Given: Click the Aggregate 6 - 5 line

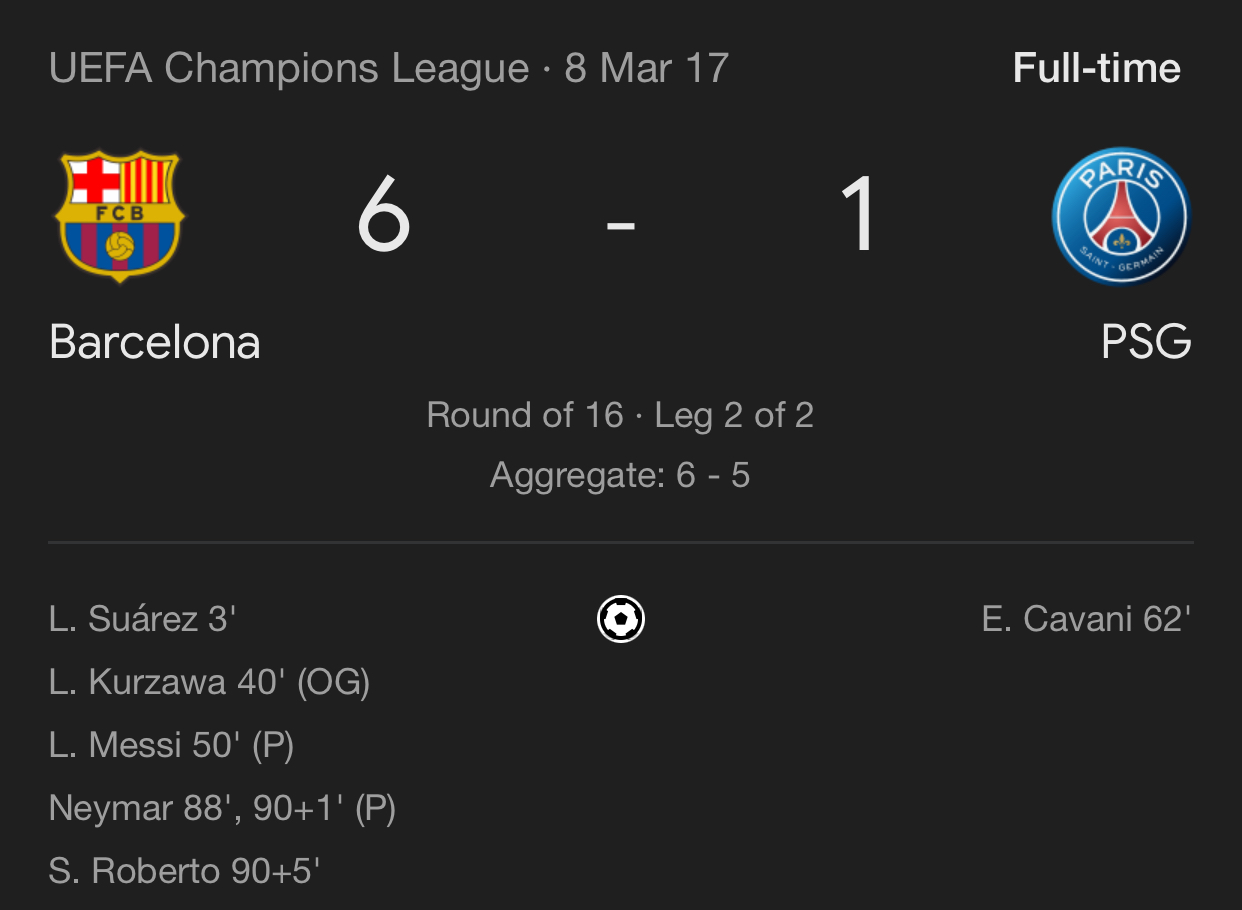Looking at the screenshot, I should click(620, 475).
